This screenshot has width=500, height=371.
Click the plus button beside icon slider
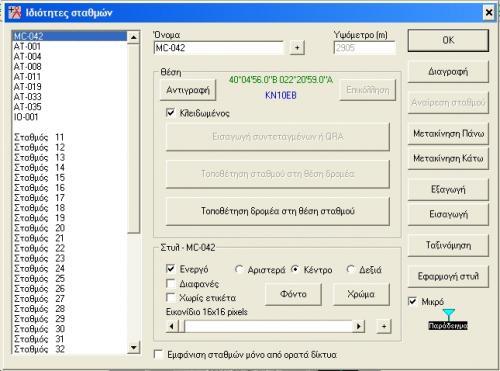click(x=384, y=326)
